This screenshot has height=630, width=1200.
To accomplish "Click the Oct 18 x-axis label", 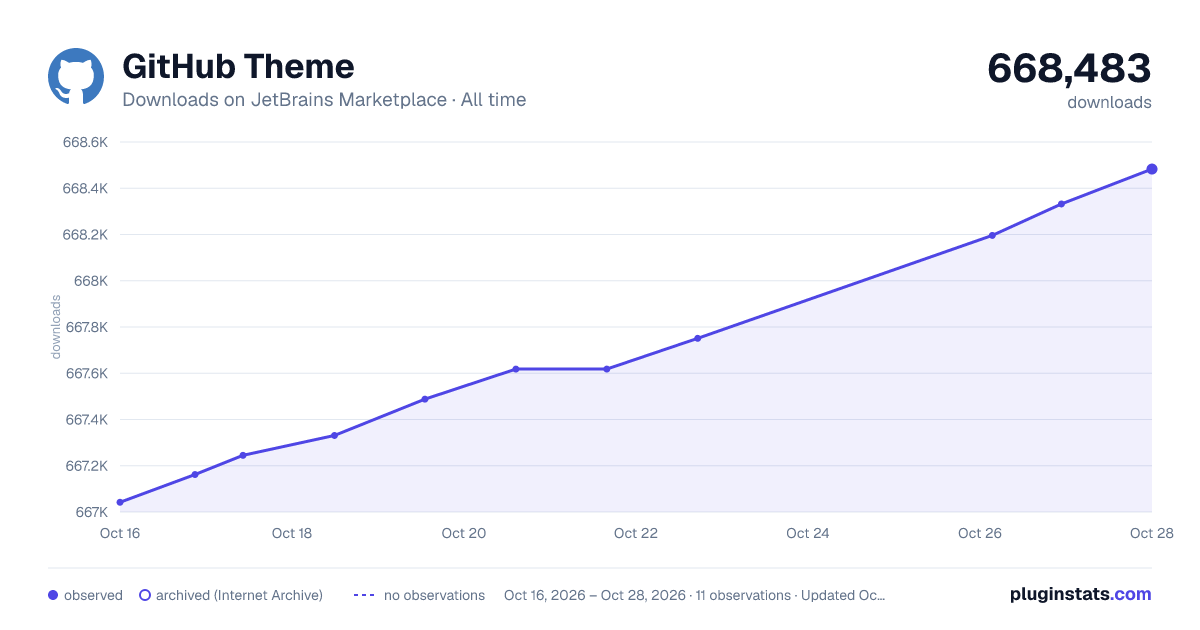I will 292,533.
